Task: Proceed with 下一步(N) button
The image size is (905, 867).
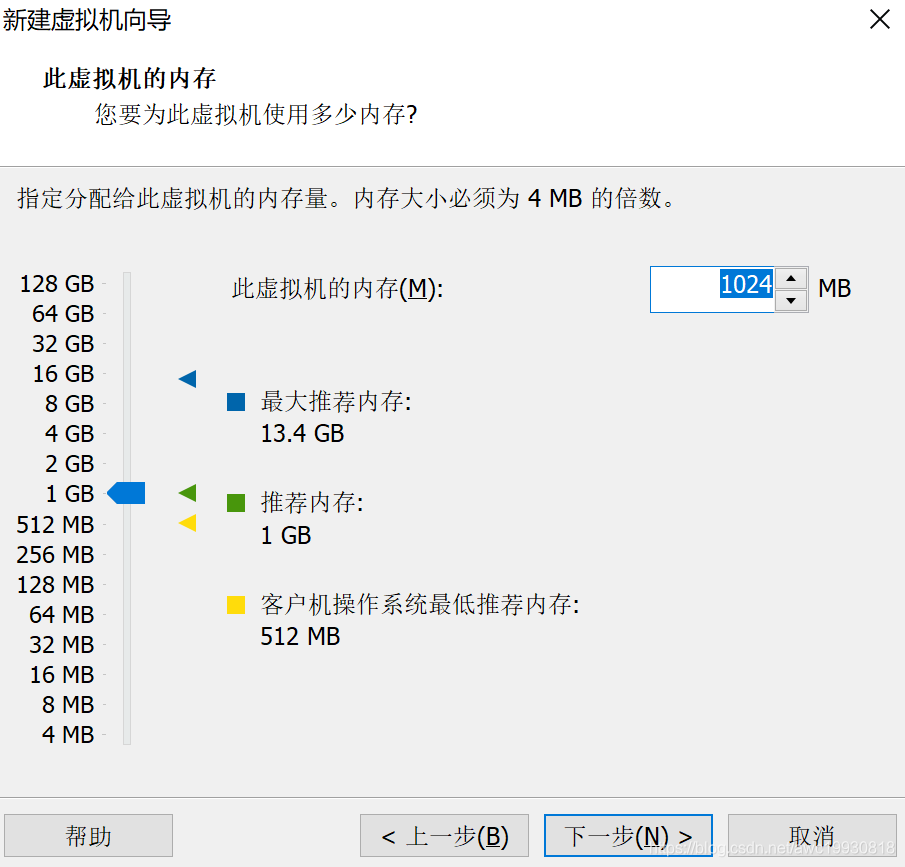Action: tap(629, 835)
